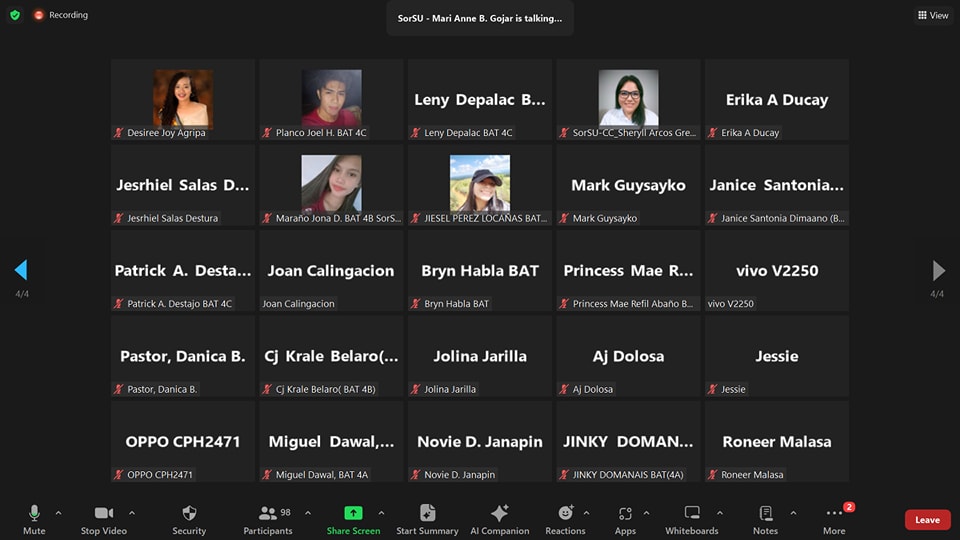Open the Reactions emoji icon
960x540 pixels.
(x=565, y=513)
